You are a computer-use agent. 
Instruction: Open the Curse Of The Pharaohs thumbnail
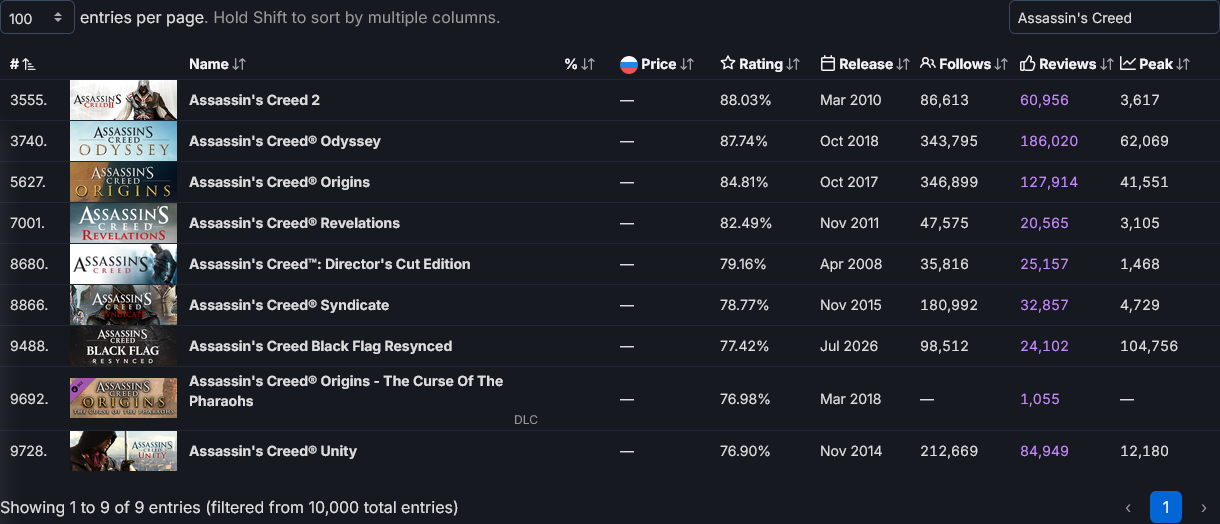123,398
